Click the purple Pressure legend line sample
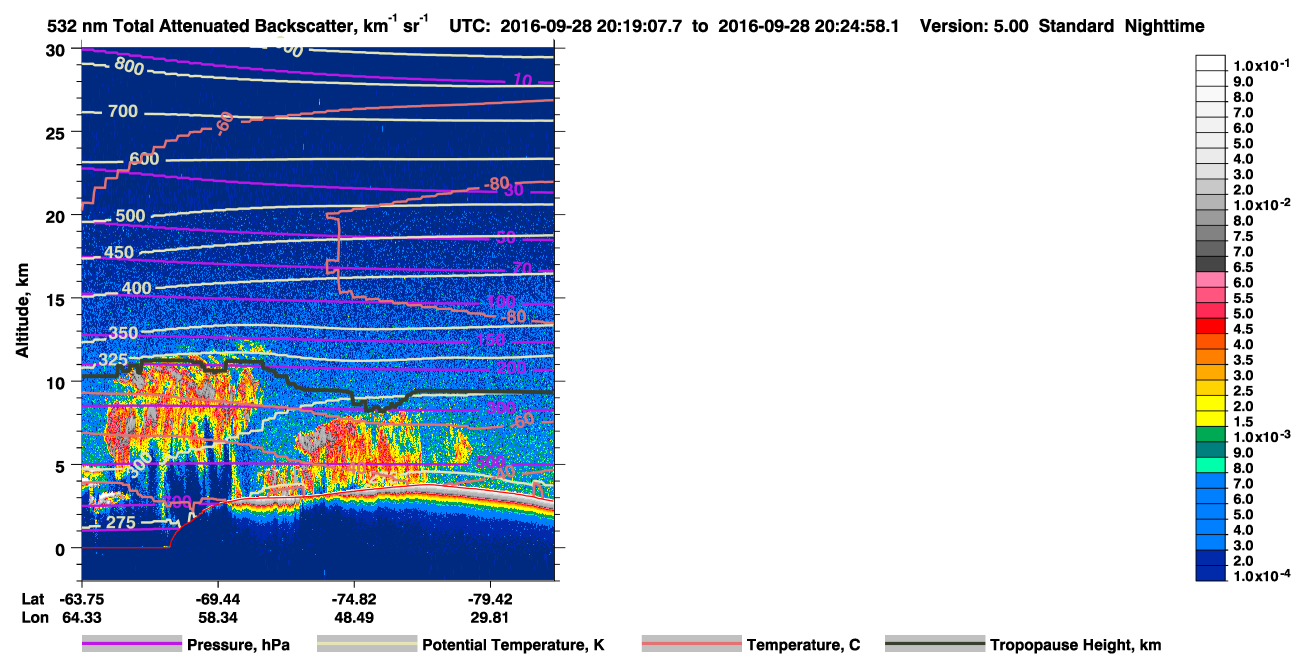Viewport: 1300px width, 667px height. (x=132, y=645)
